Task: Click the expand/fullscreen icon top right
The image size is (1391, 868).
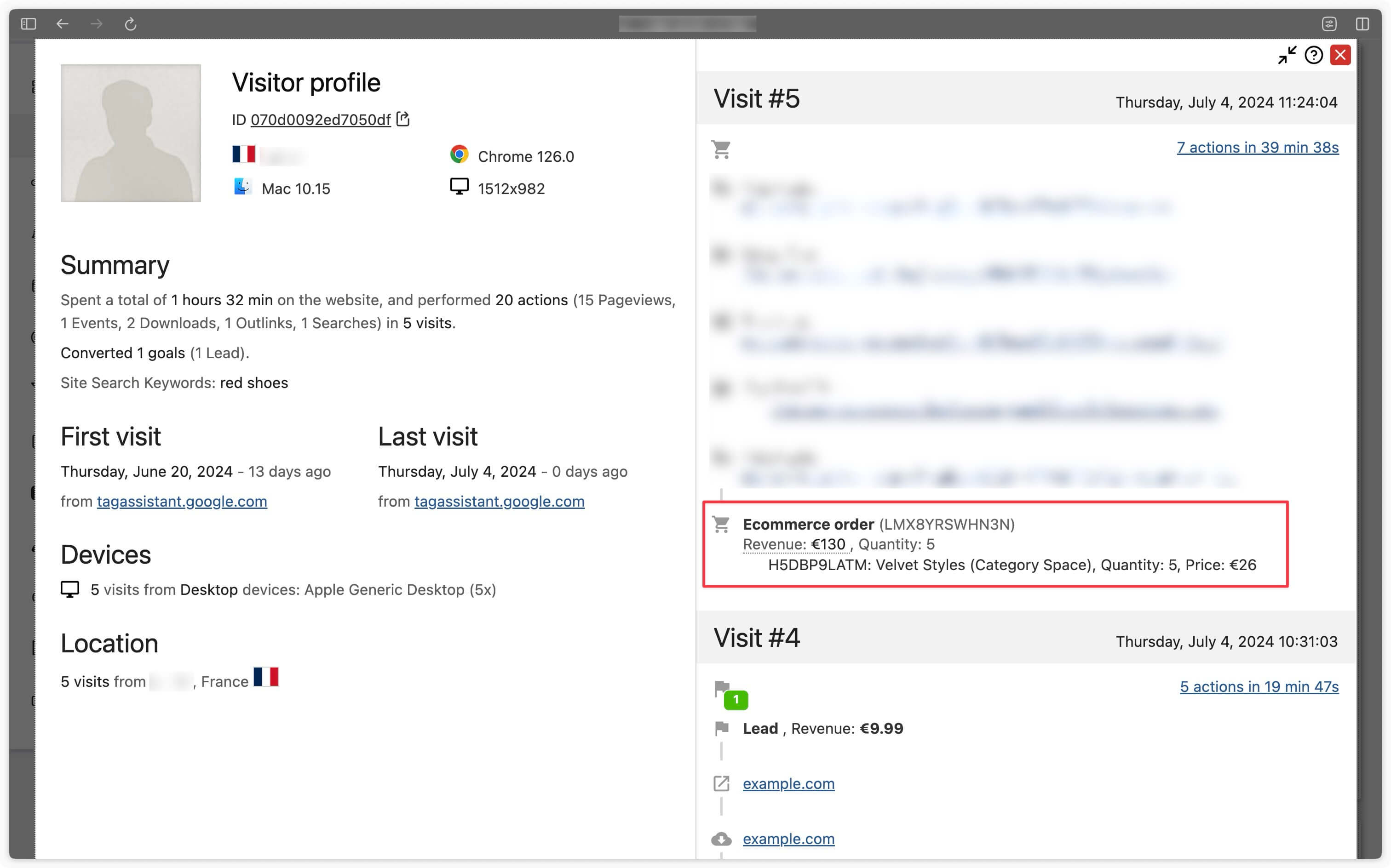Action: (x=1287, y=57)
